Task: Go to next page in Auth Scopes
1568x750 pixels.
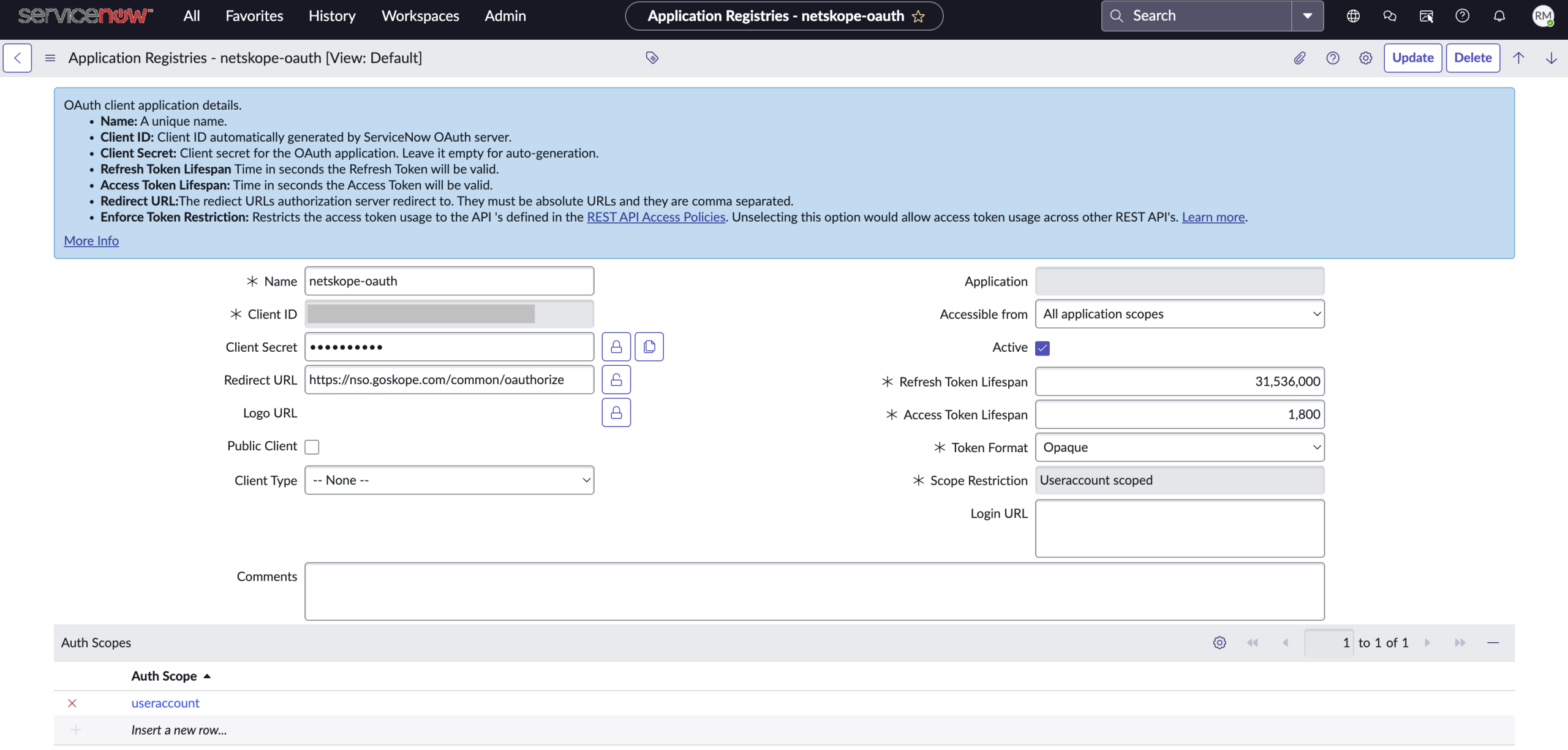Action: point(1427,643)
